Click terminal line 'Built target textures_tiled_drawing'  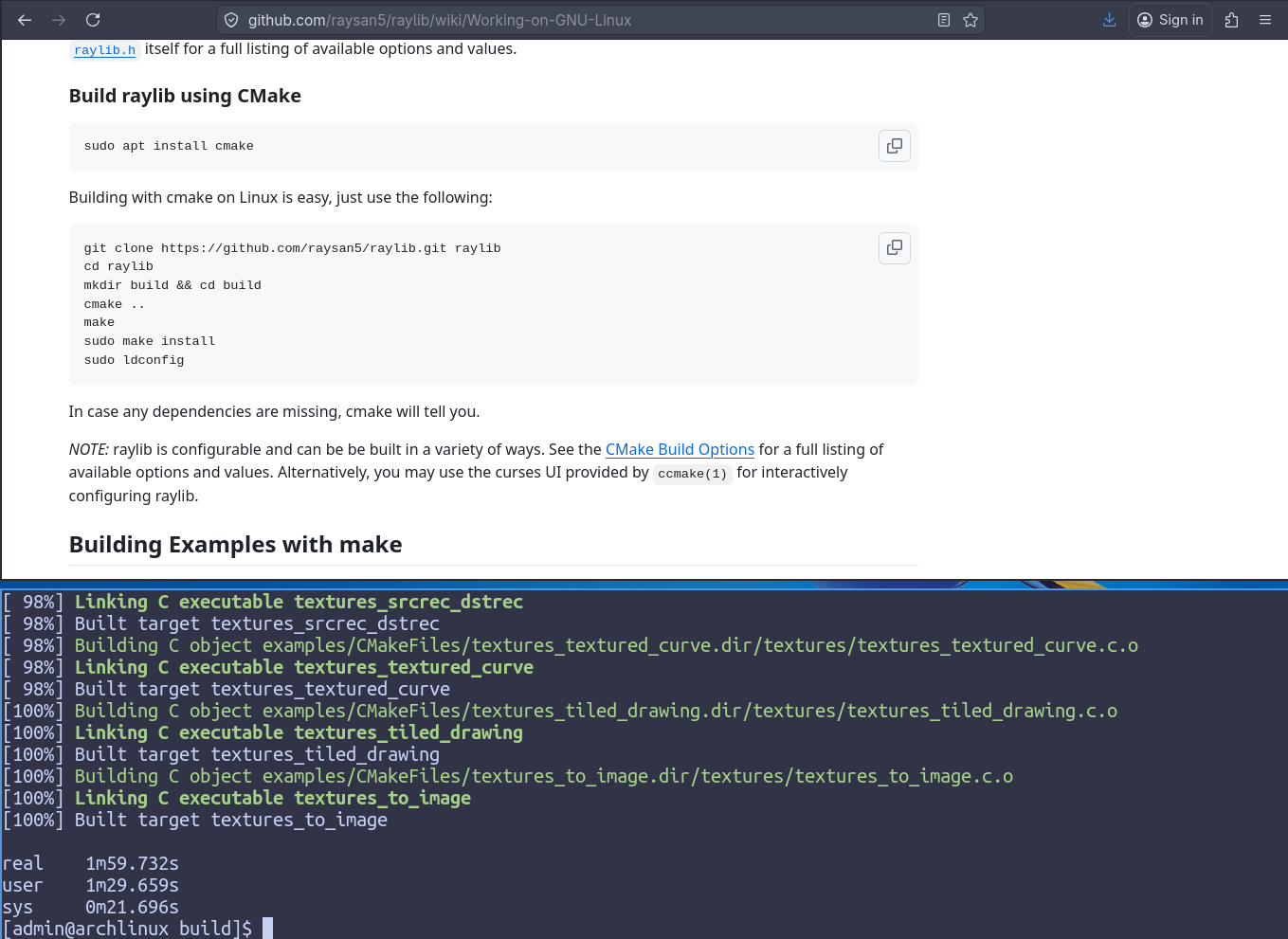click(x=221, y=754)
